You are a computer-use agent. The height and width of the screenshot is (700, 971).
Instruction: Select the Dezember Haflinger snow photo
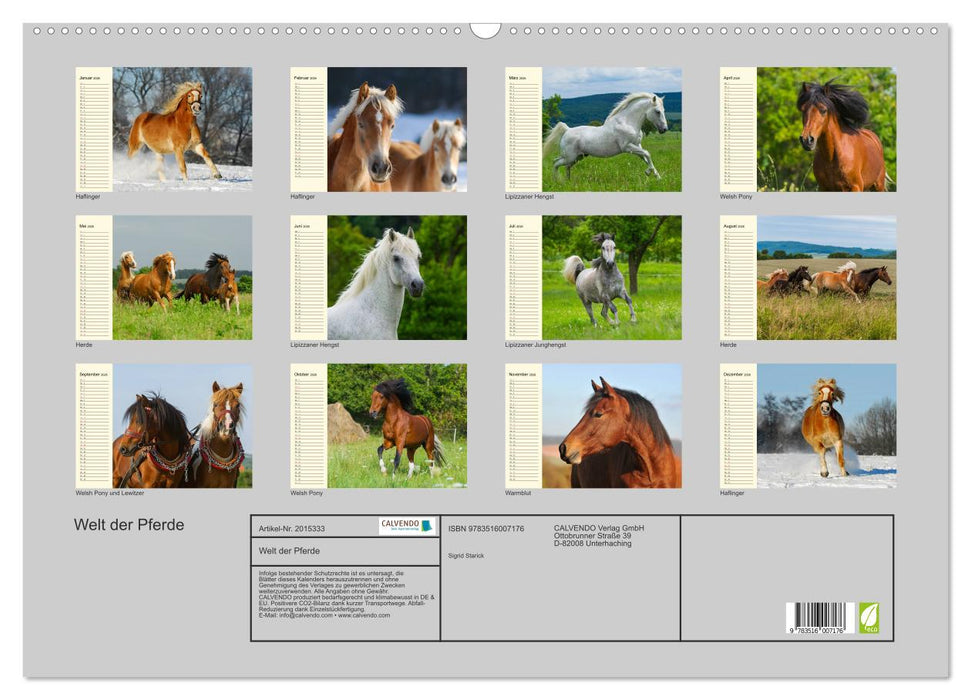(826, 425)
